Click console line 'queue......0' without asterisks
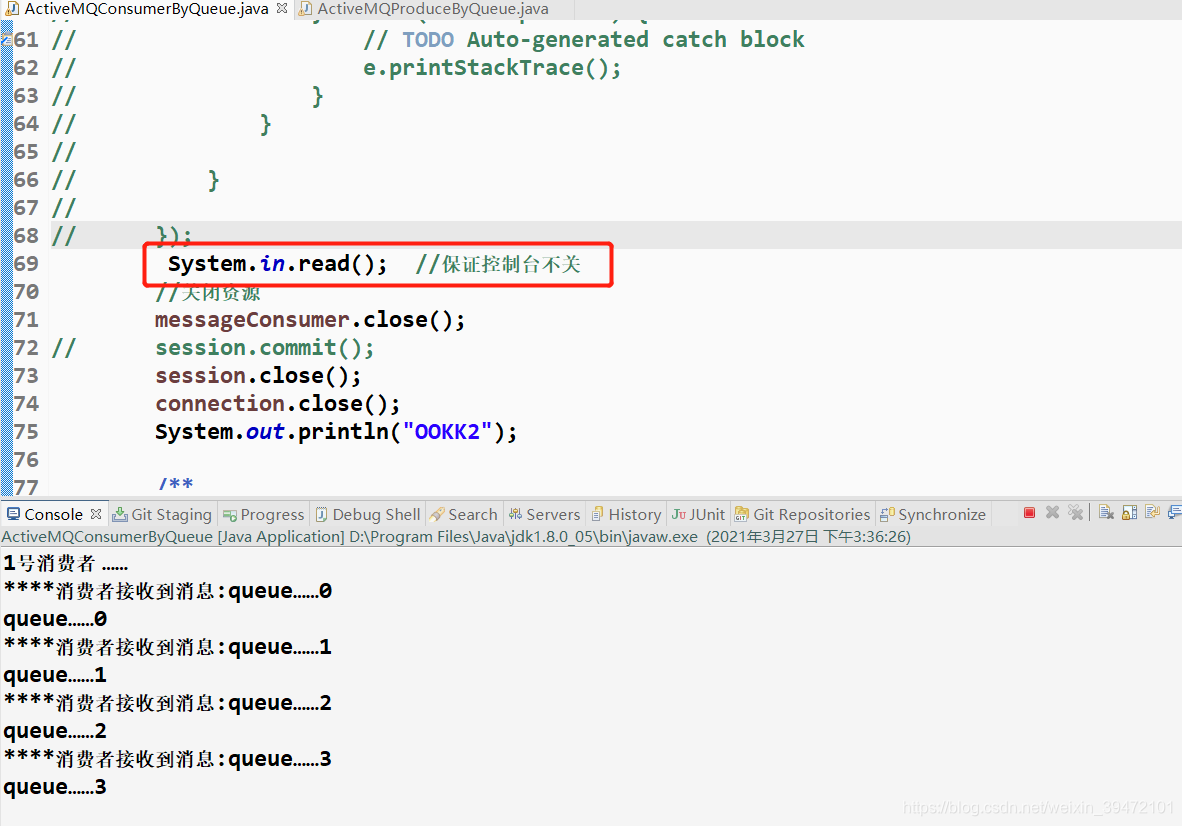 [x=55, y=620]
